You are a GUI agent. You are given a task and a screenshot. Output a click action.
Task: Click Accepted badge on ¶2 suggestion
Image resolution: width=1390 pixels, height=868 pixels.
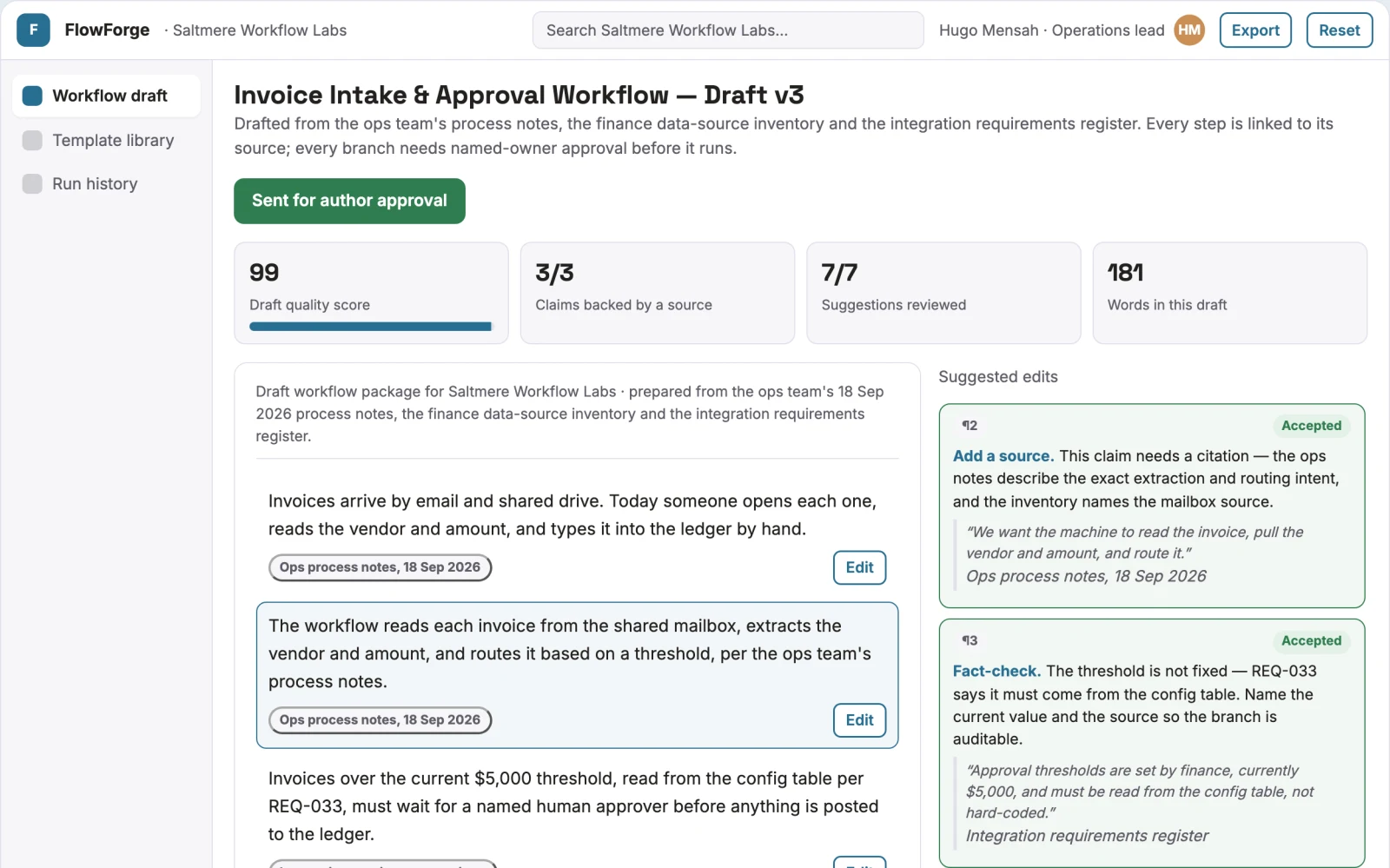1311,426
